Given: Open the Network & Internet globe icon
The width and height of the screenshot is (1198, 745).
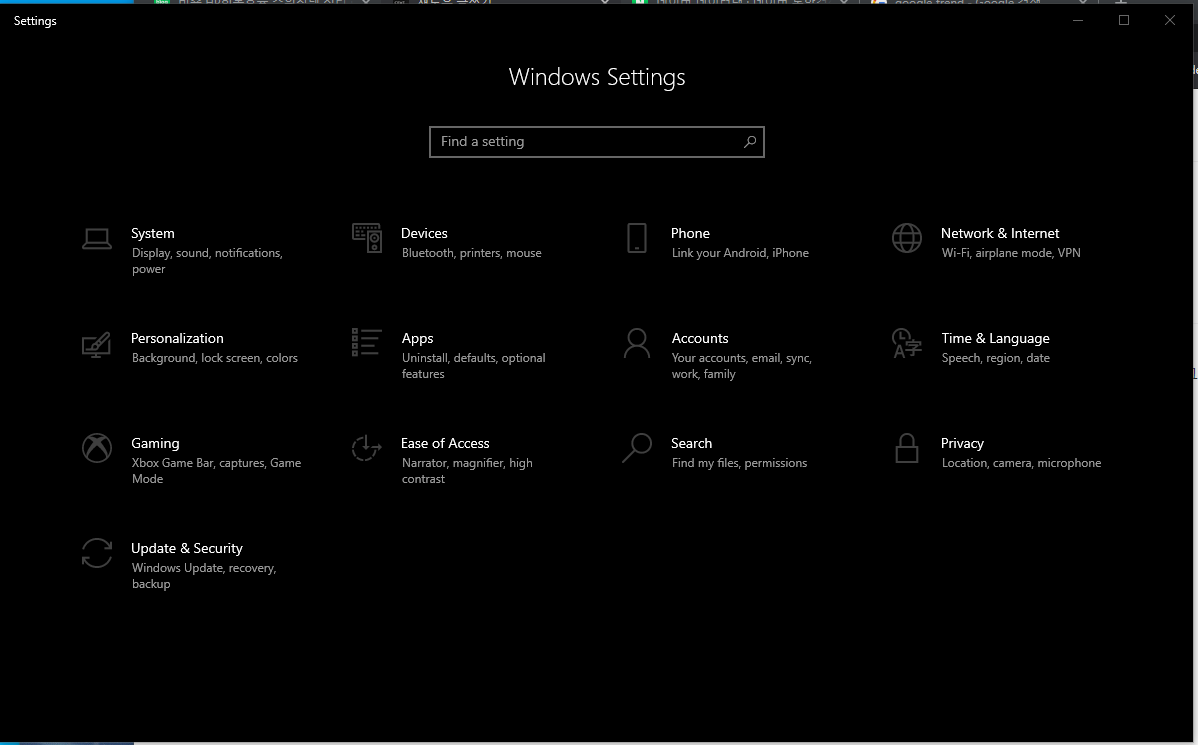Looking at the screenshot, I should pyautogui.click(x=907, y=238).
